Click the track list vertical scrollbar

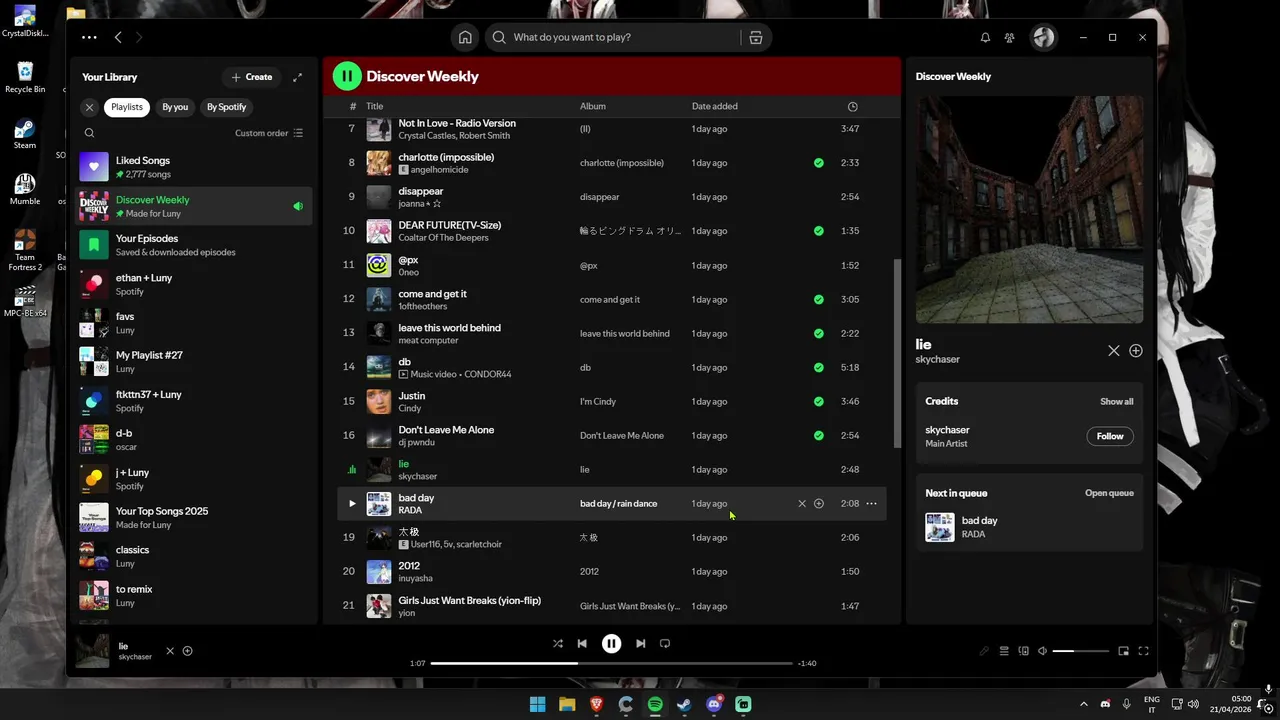tap(897, 352)
